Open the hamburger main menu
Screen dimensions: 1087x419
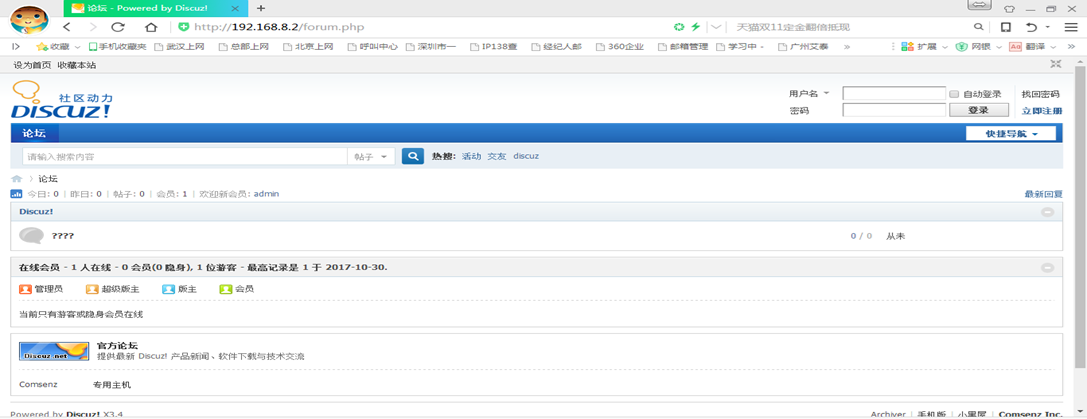click(x=1071, y=27)
